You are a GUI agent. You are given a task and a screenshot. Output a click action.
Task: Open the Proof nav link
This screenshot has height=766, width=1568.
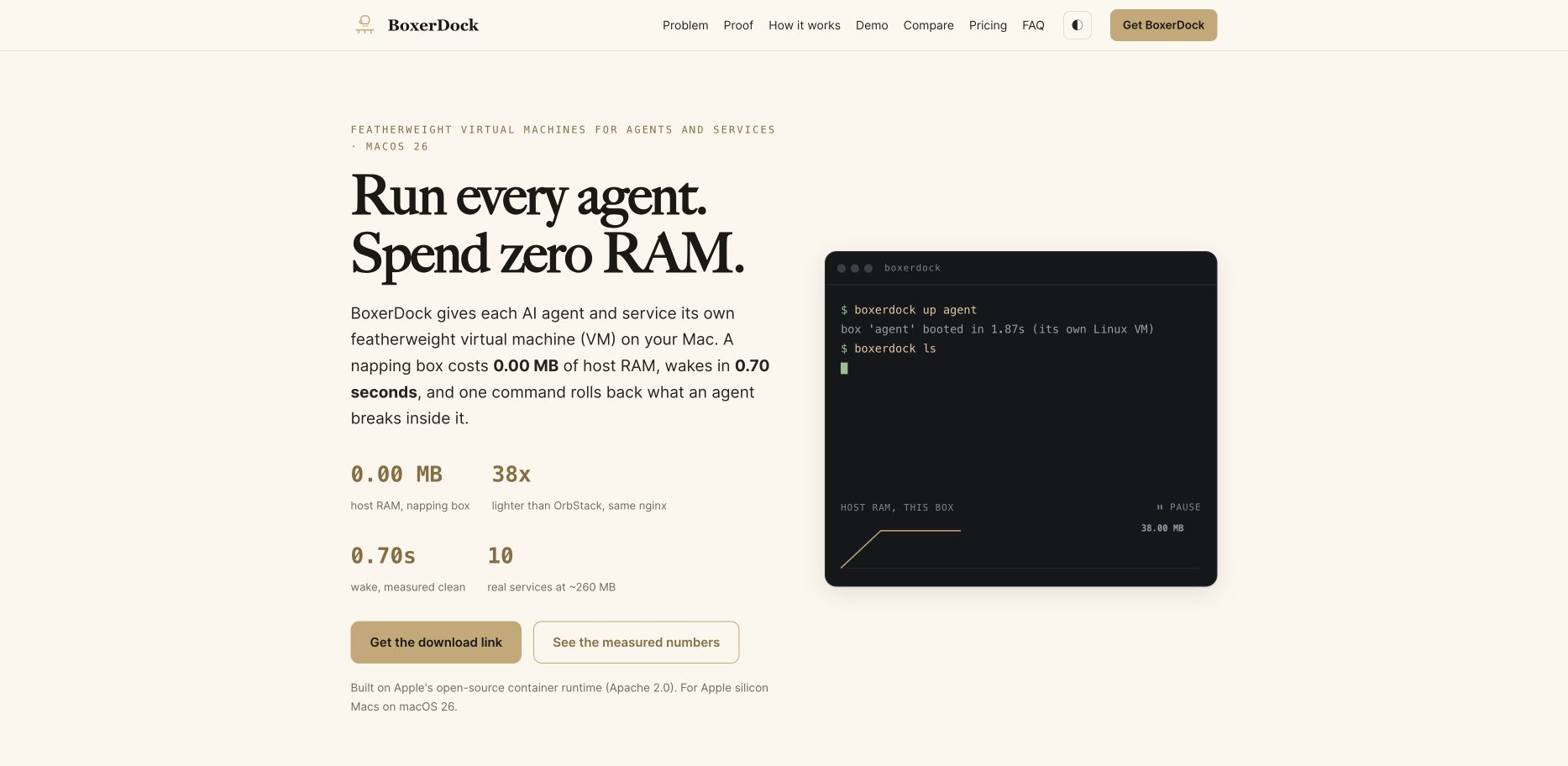point(738,25)
